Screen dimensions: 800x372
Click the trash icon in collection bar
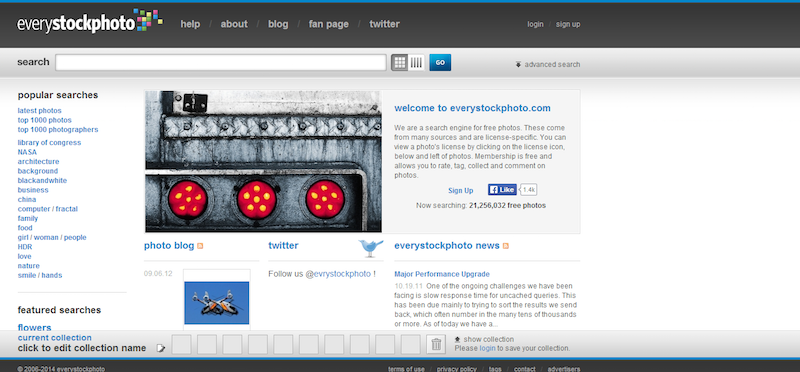436,344
